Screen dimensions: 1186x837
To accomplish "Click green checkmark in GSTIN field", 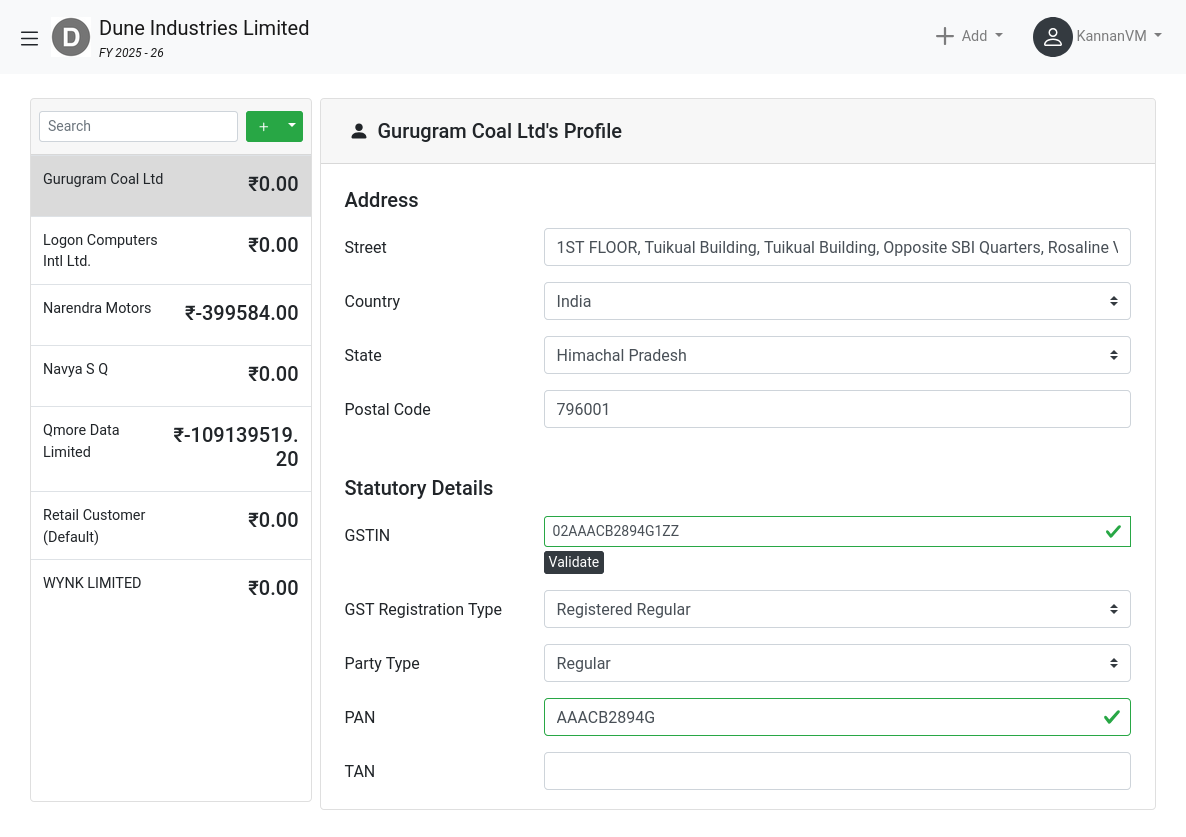I will point(1113,532).
